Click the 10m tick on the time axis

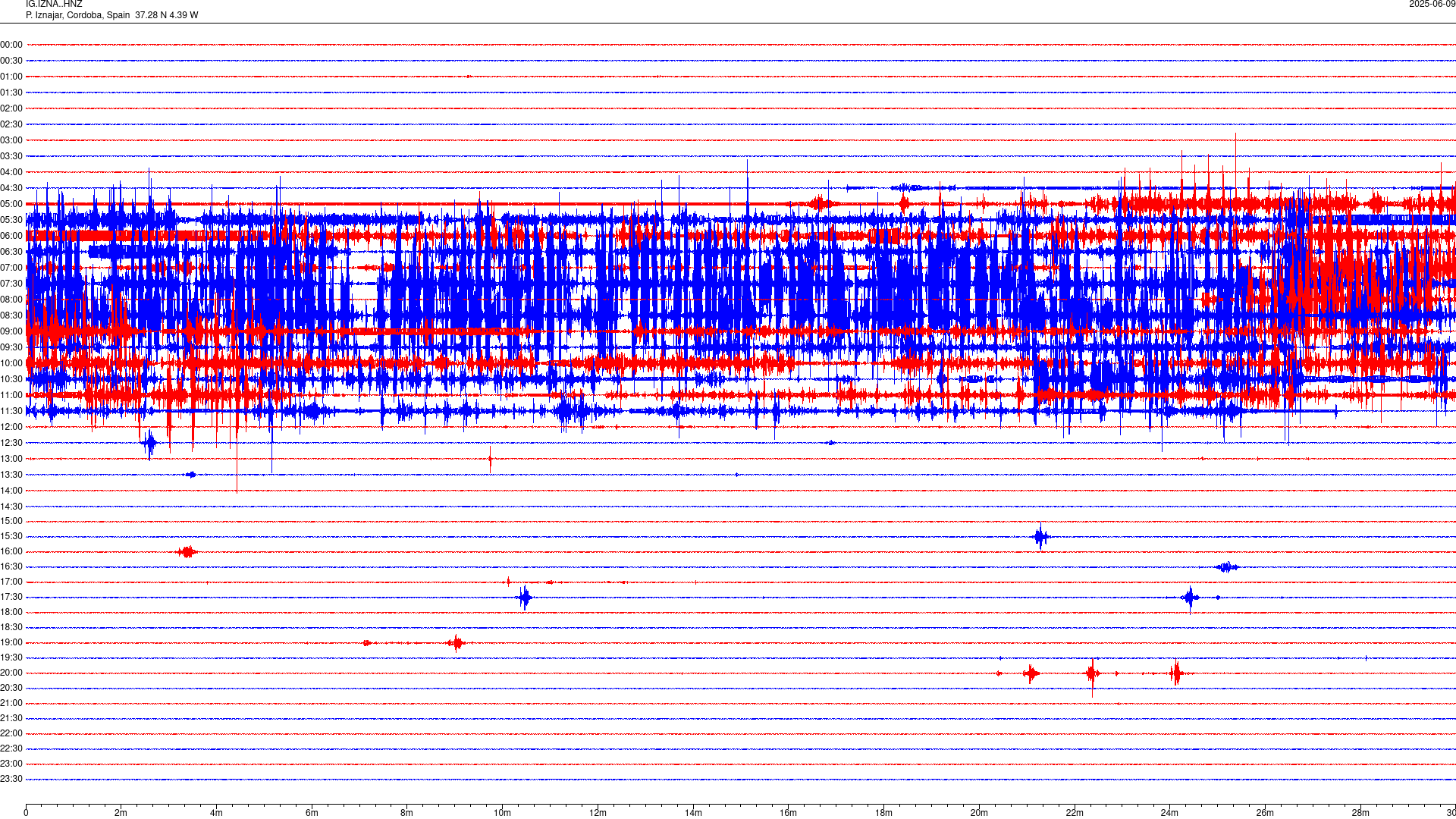click(502, 813)
